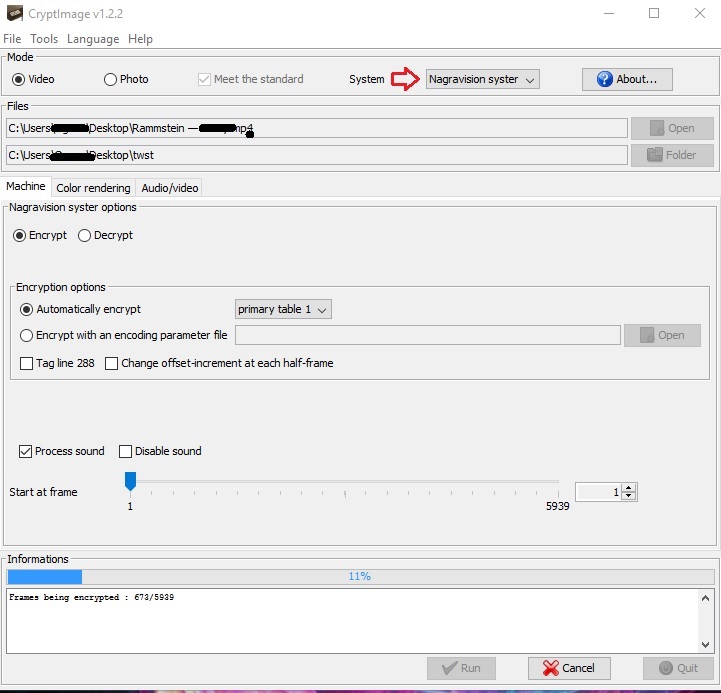
Task: Open the primary table 1 dropdown
Action: pyautogui.click(x=283, y=309)
